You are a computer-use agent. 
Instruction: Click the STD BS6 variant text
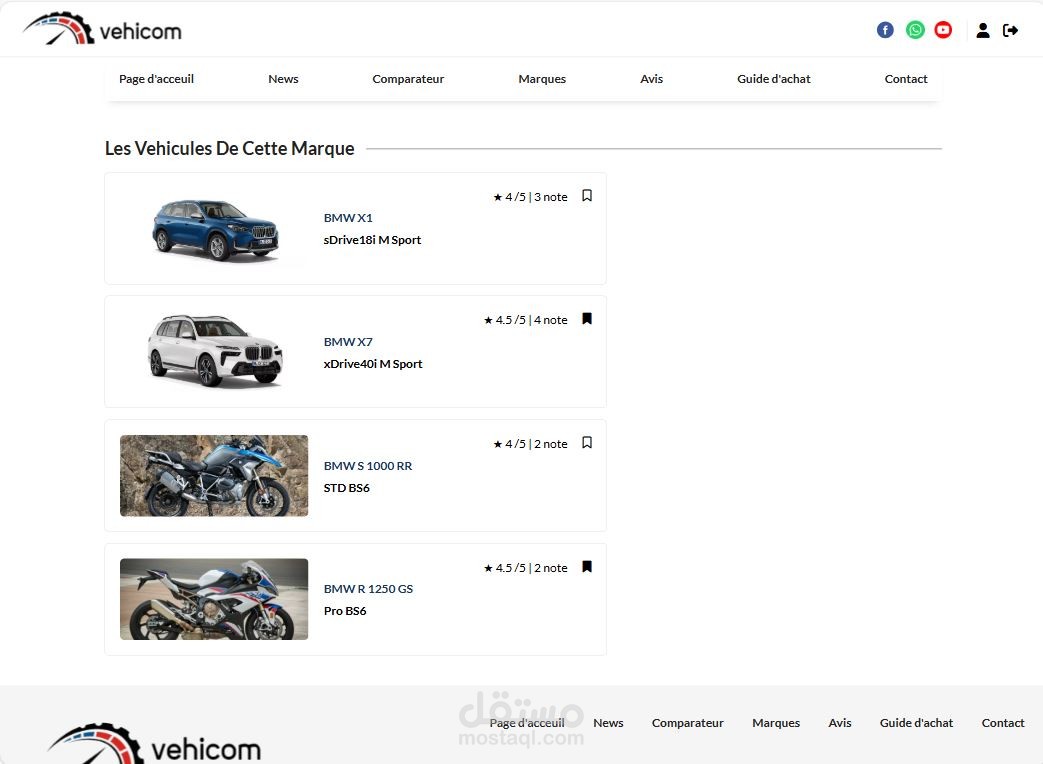[346, 487]
